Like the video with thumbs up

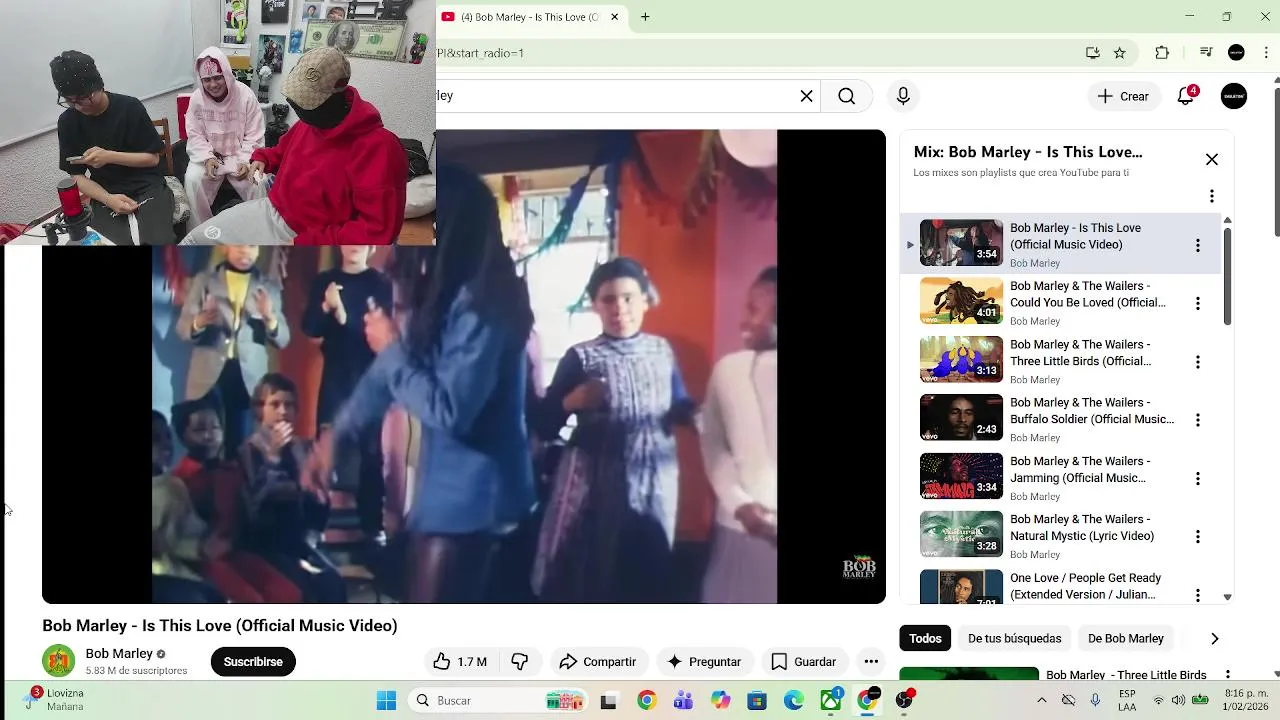pos(460,662)
